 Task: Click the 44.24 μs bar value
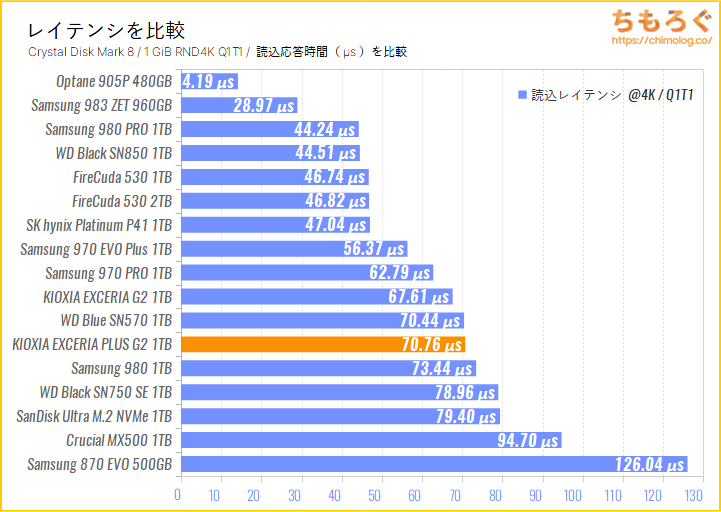(325, 130)
